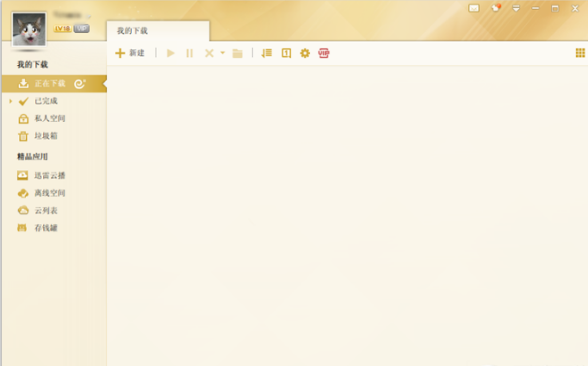Viewport: 588px width, 366px height.
Task: Open the 已完成 completed list
Action: click(x=46, y=101)
